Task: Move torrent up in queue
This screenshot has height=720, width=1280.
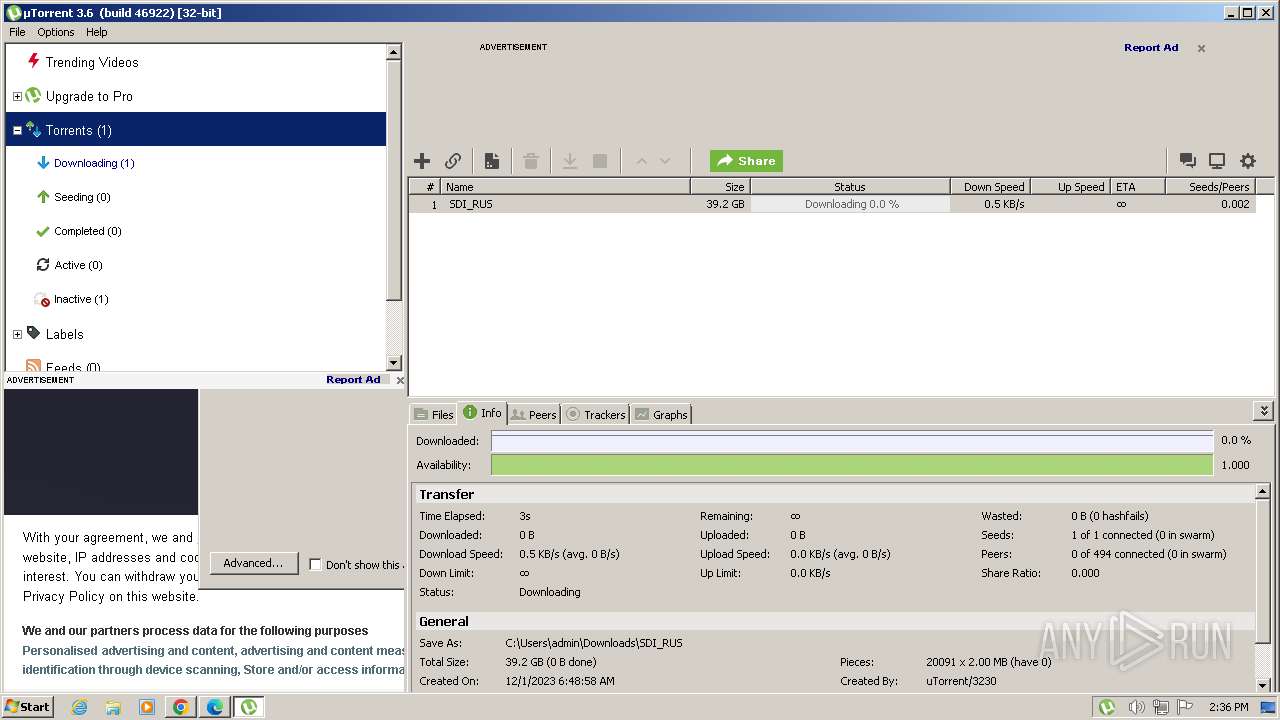Action: point(641,161)
